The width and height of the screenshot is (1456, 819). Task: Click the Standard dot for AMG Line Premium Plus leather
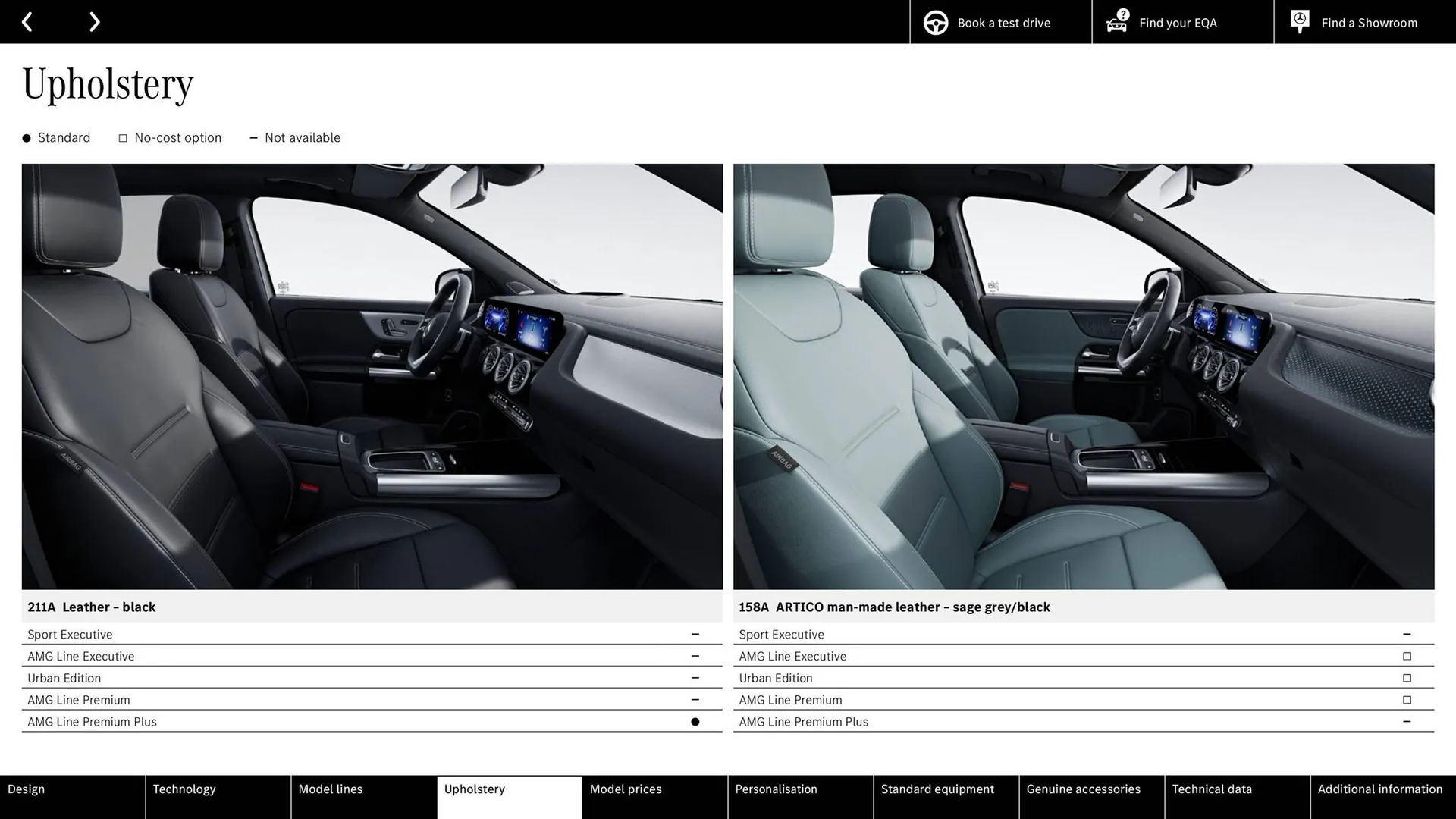pos(694,722)
